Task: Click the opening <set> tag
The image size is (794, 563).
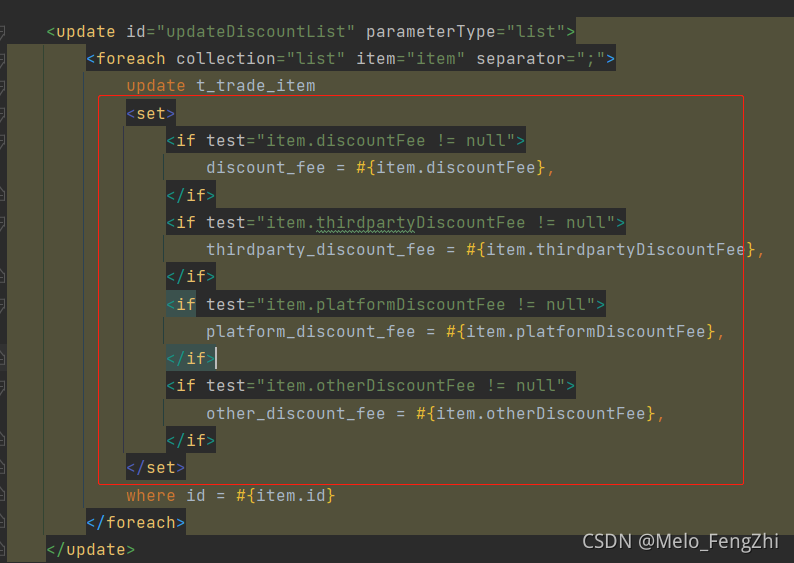Action: pyautogui.click(x=150, y=113)
